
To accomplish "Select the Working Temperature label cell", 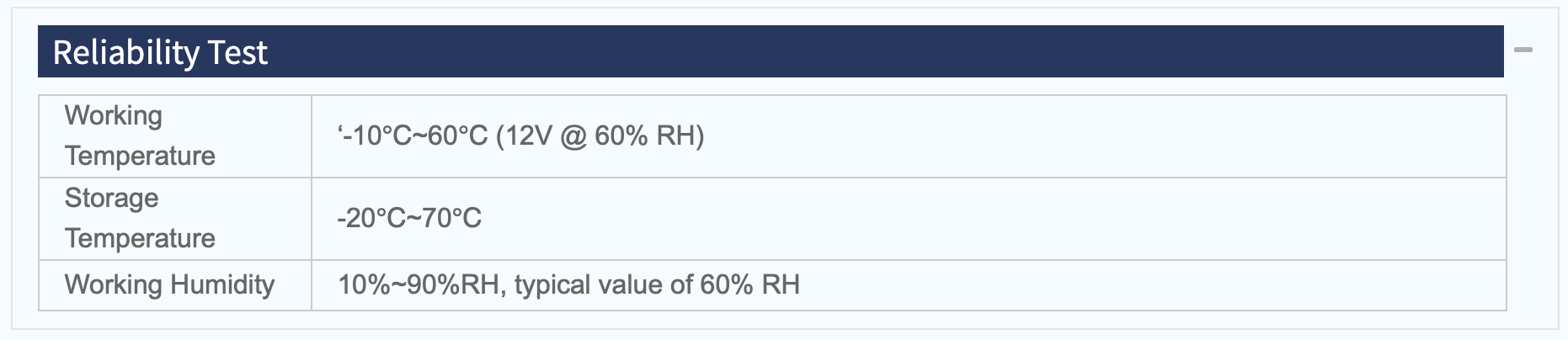I will (x=175, y=135).
